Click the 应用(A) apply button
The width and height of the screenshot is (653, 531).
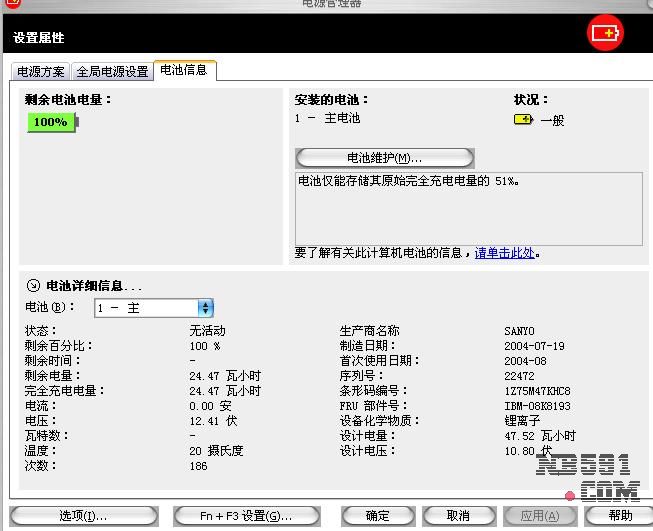[539, 515]
